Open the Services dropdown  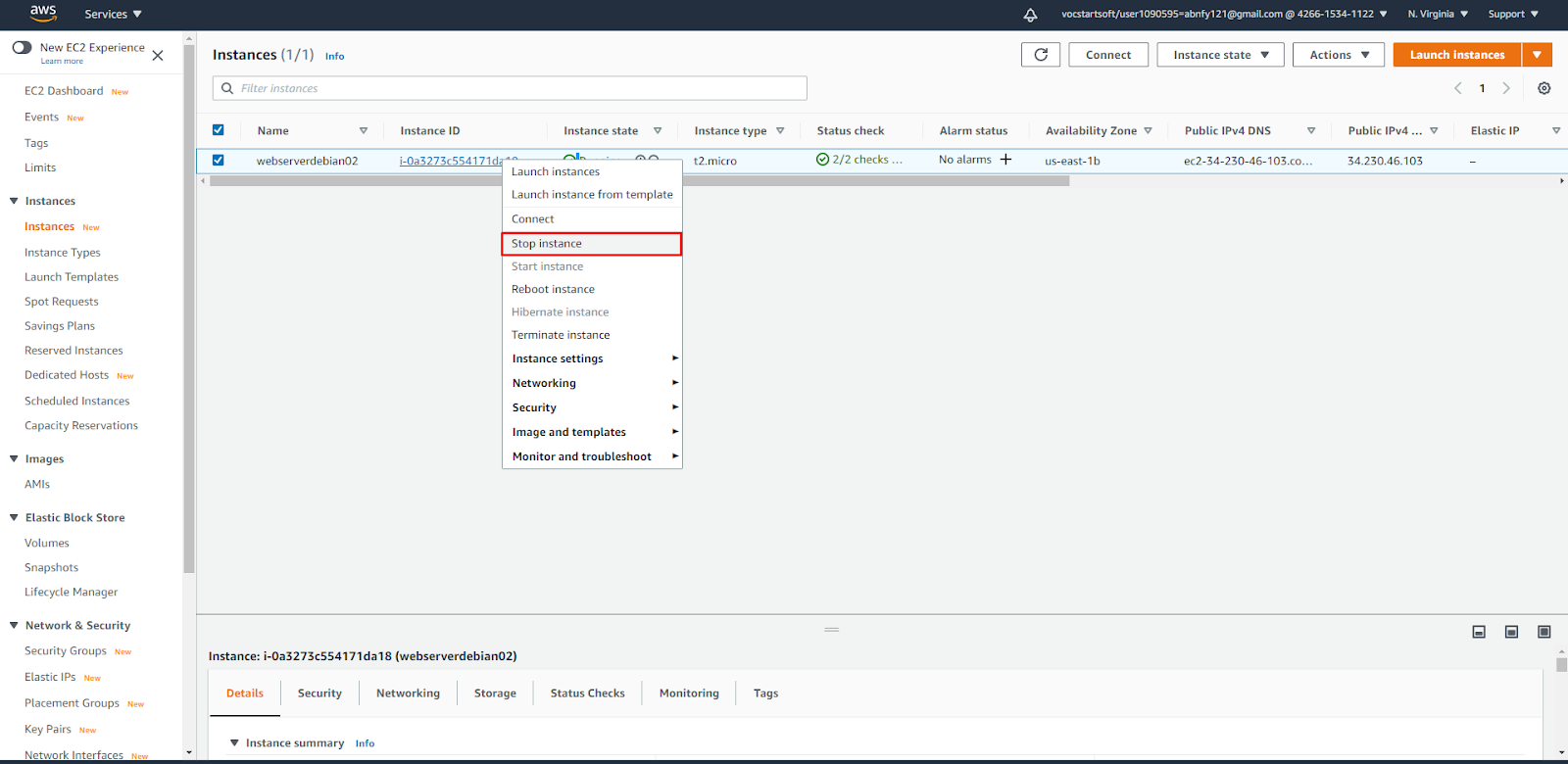113,15
